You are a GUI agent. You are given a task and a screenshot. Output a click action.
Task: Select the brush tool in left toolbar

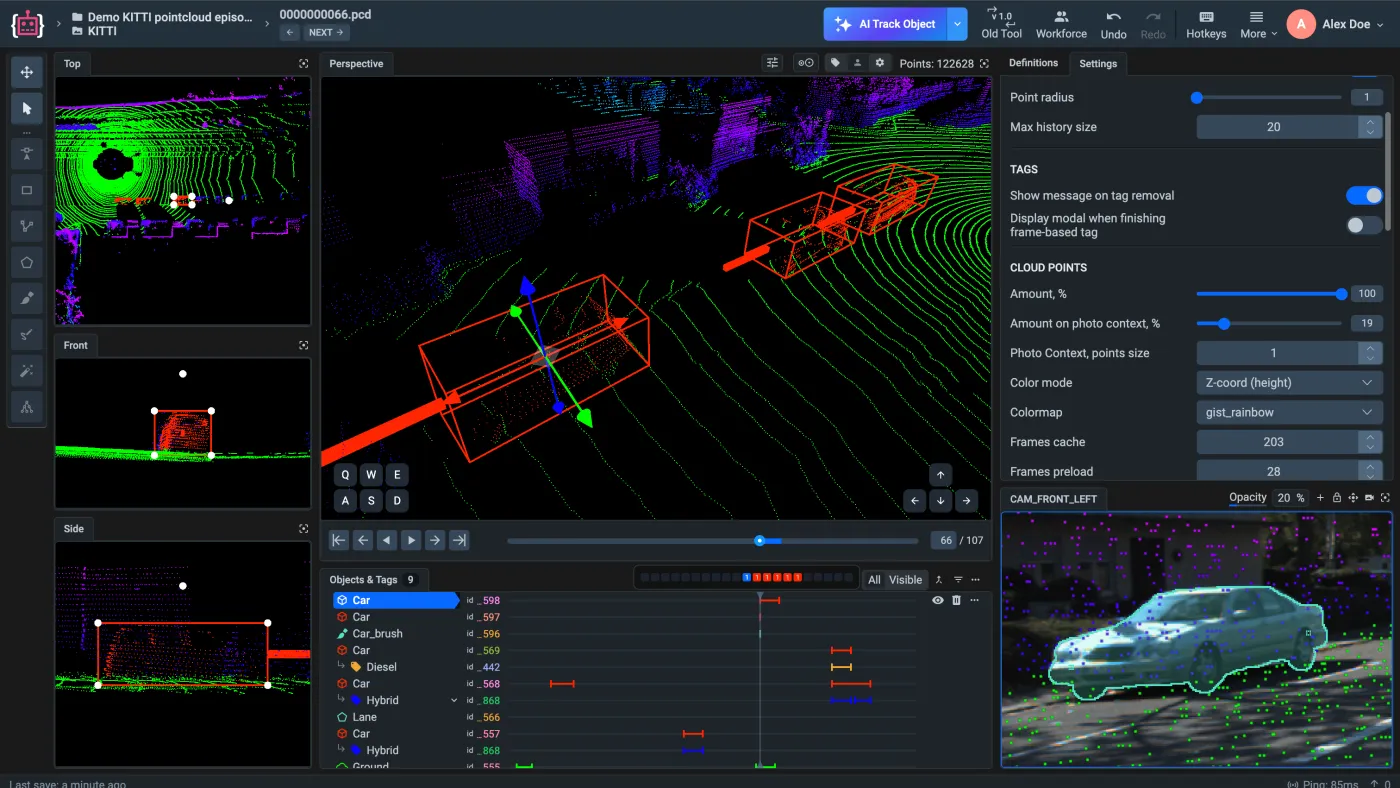point(27,298)
